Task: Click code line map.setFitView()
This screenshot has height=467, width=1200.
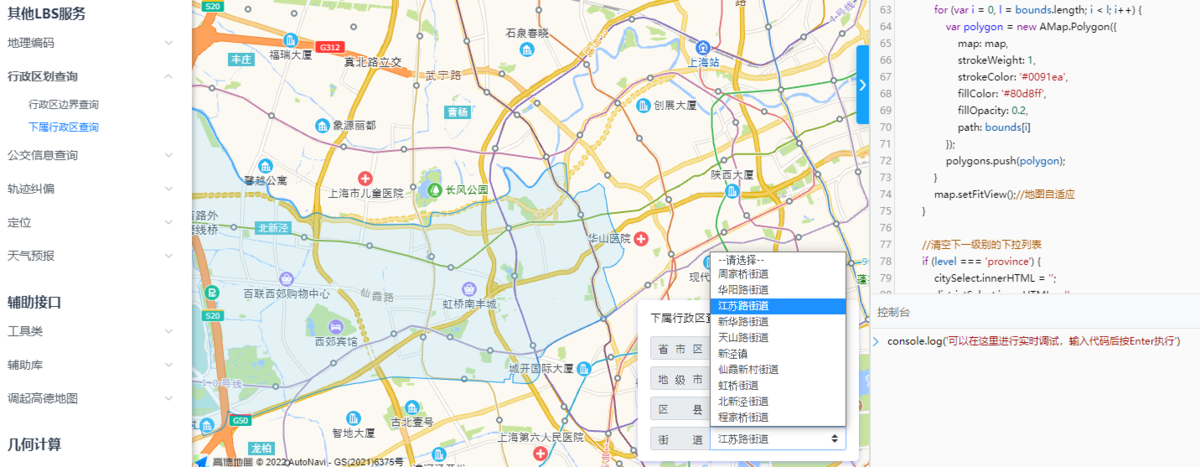Action: click(1004, 195)
